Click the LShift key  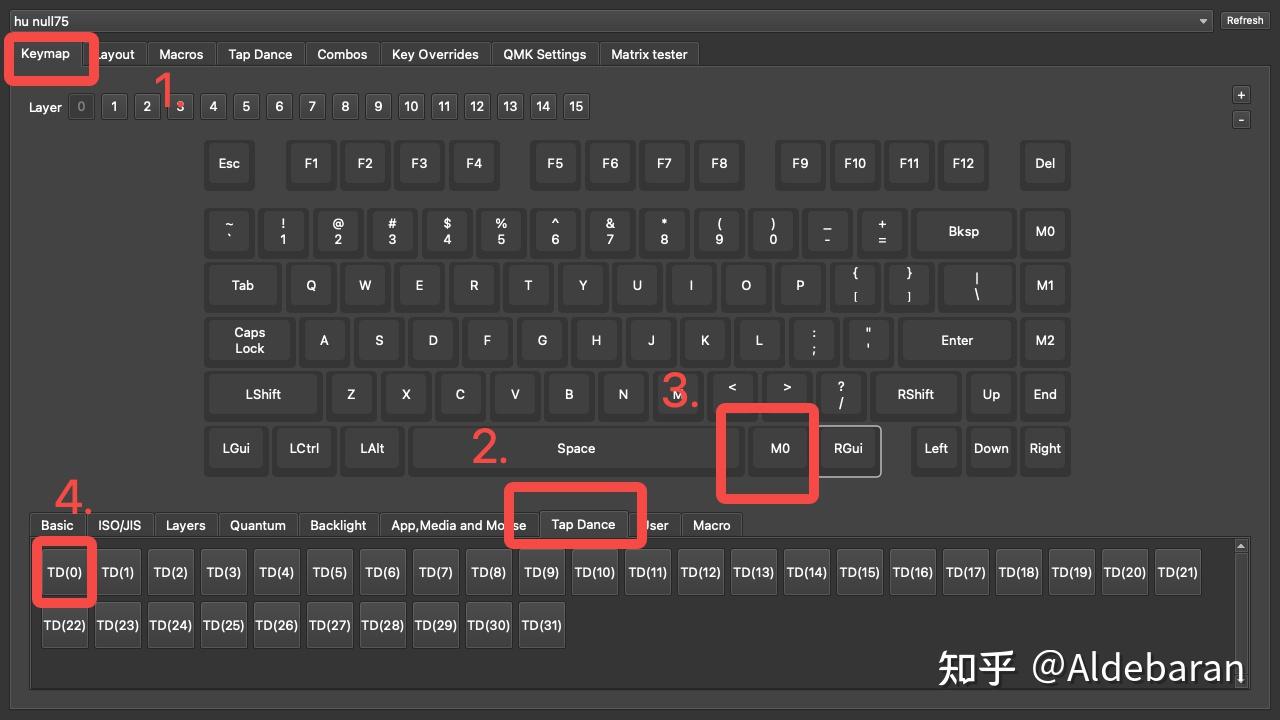tap(263, 394)
